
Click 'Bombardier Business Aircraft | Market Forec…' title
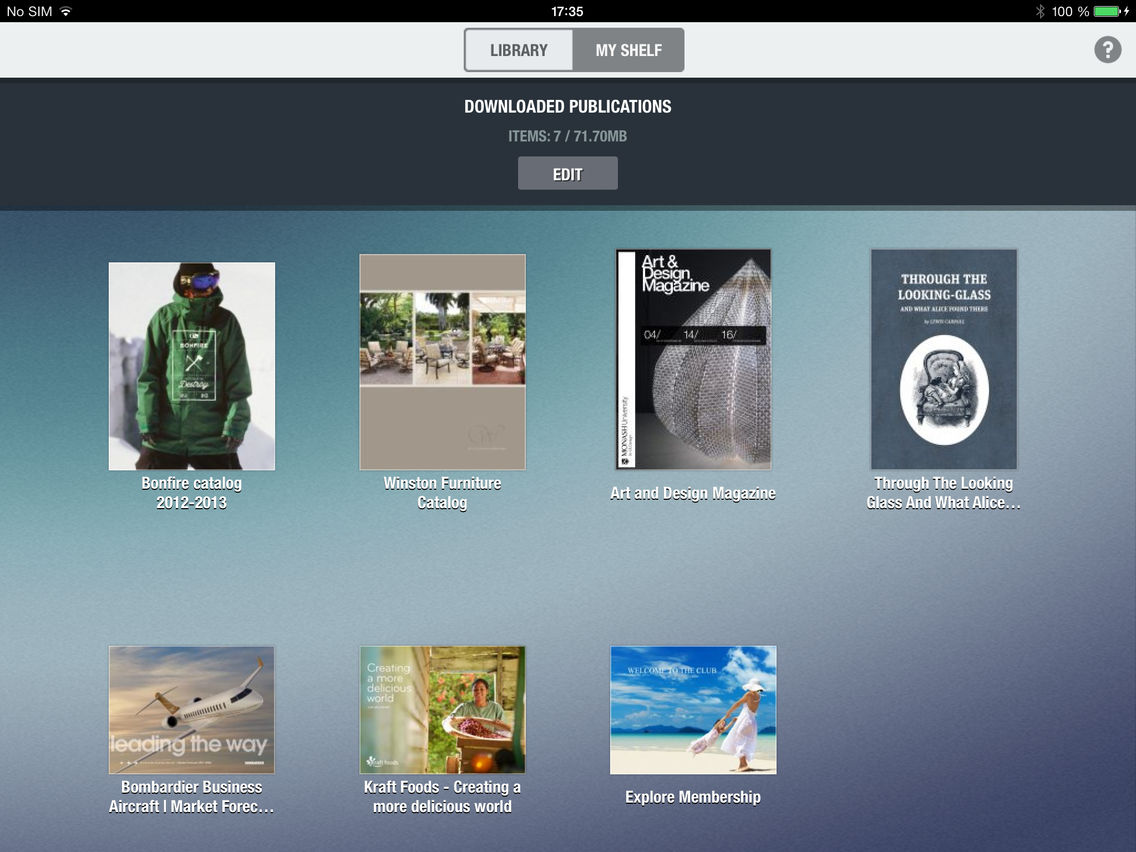coord(192,797)
